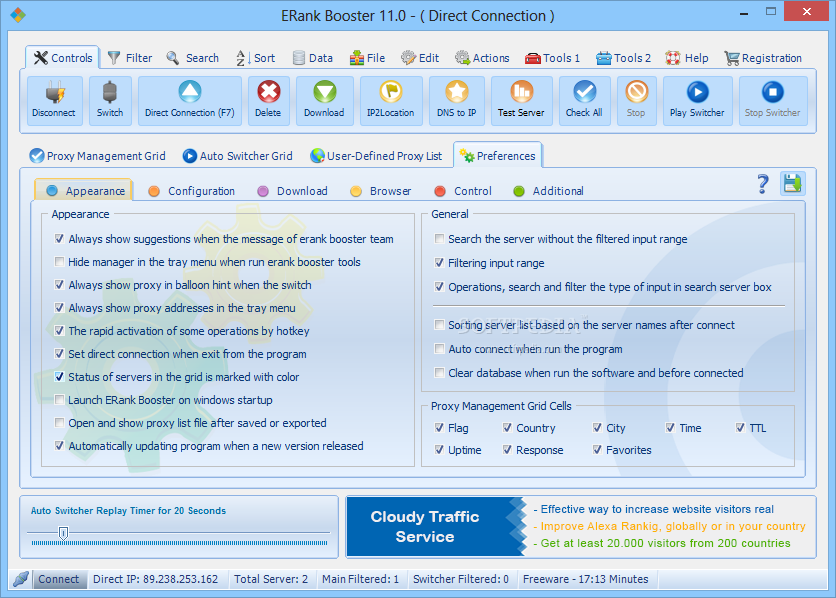836x598 pixels.
Task: Open the Data ribbon tab
Action: click(x=313, y=58)
